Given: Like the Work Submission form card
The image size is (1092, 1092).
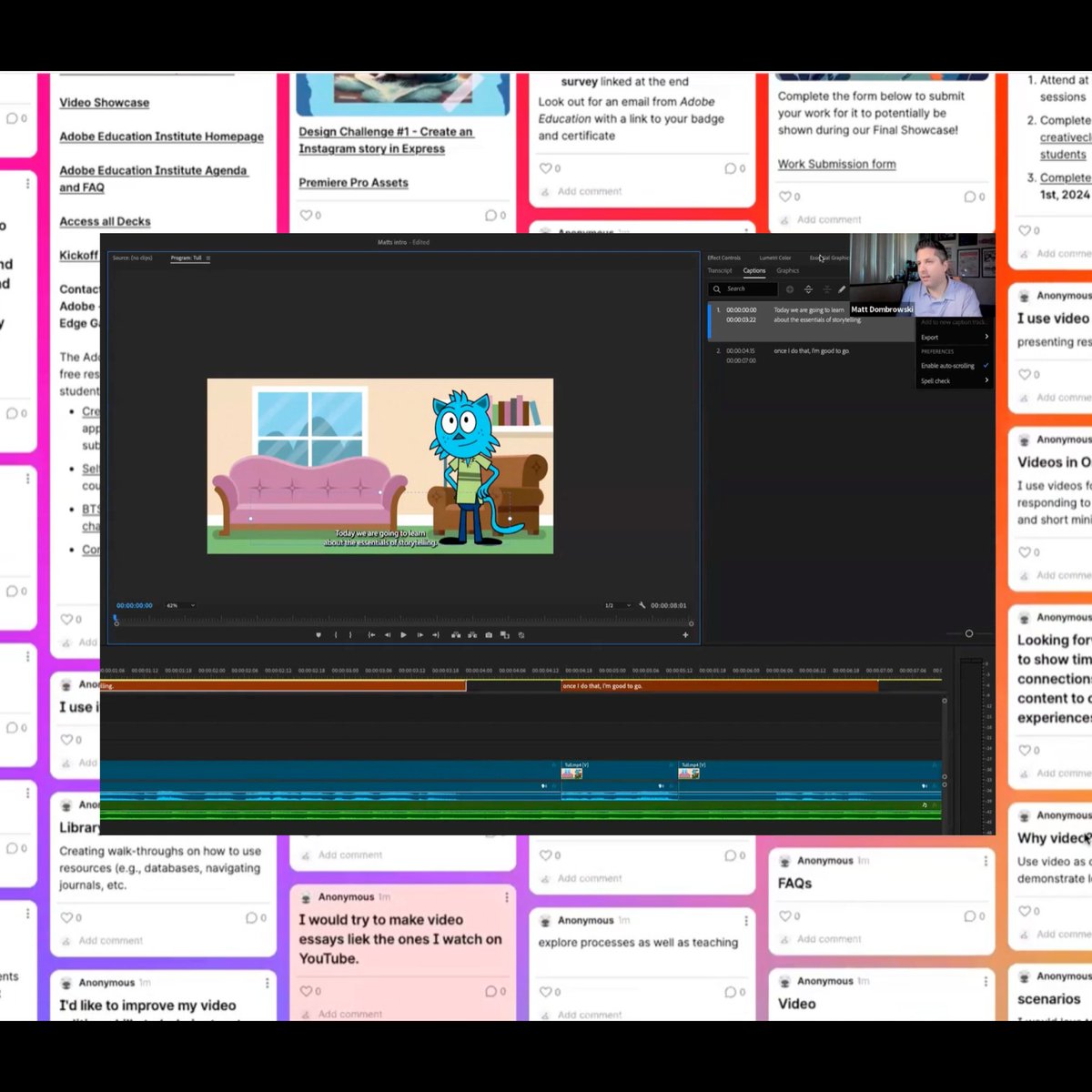Looking at the screenshot, I should pyautogui.click(x=785, y=197).
